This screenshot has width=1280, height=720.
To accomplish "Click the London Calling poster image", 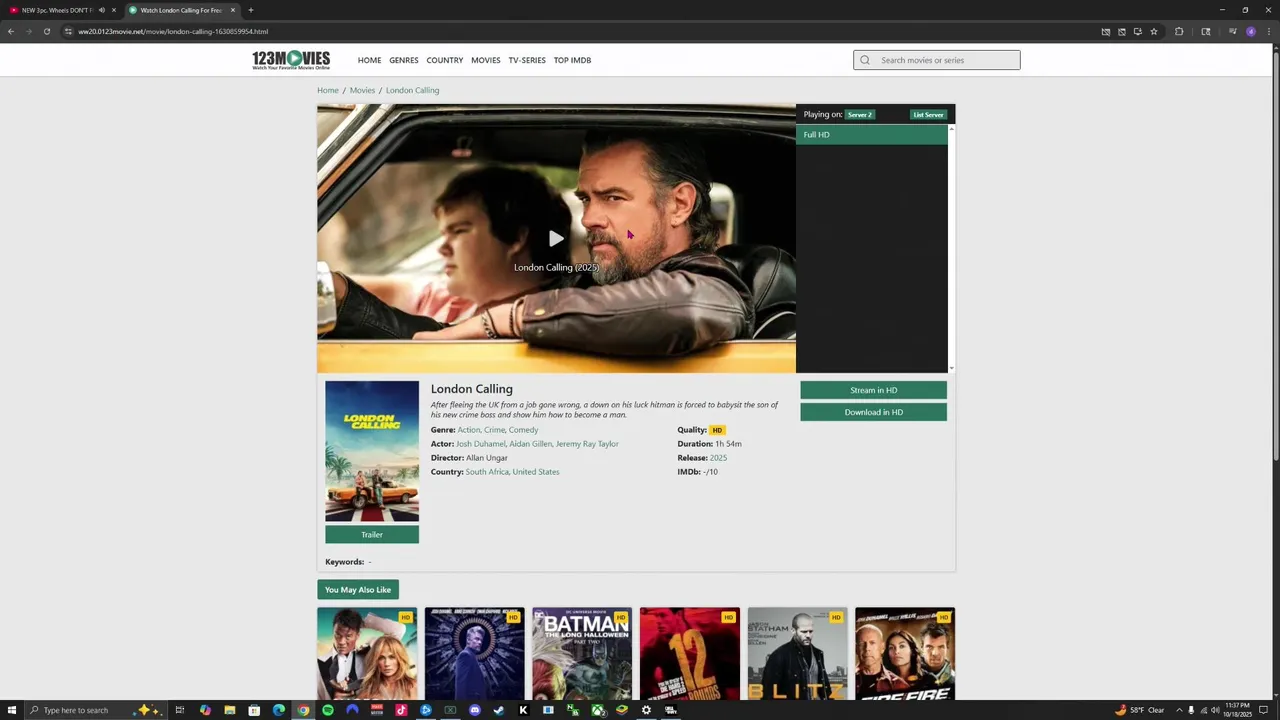I will 372,451.
